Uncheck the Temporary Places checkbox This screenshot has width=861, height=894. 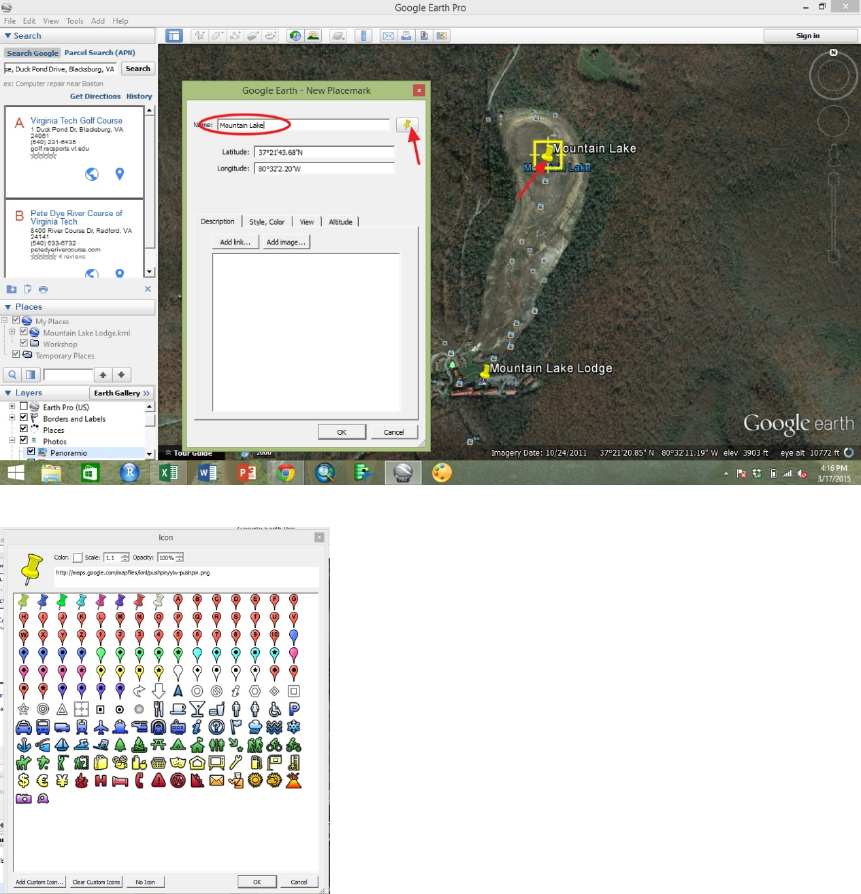pyautogui.click(x=16, y=355)
